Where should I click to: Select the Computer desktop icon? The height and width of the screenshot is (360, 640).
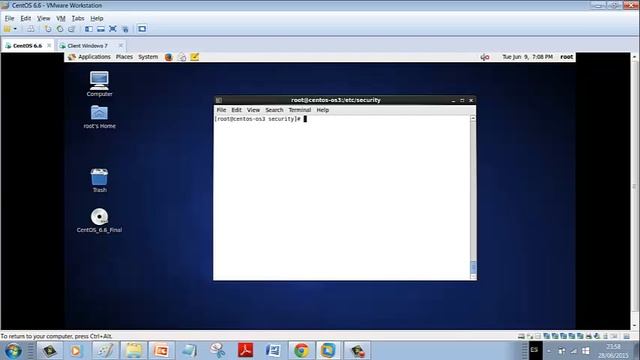point(99,84)
